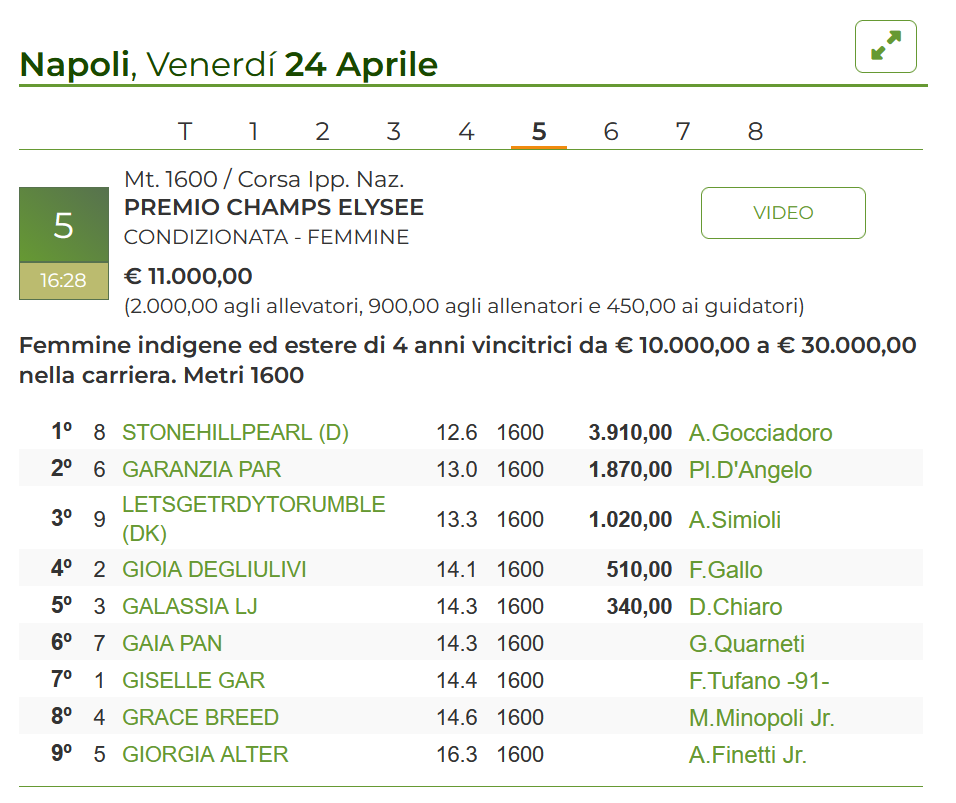The height and width of the screenshot is (803, 956).
Task: Click the green race number 5 badge
Action: click(63, 225)
